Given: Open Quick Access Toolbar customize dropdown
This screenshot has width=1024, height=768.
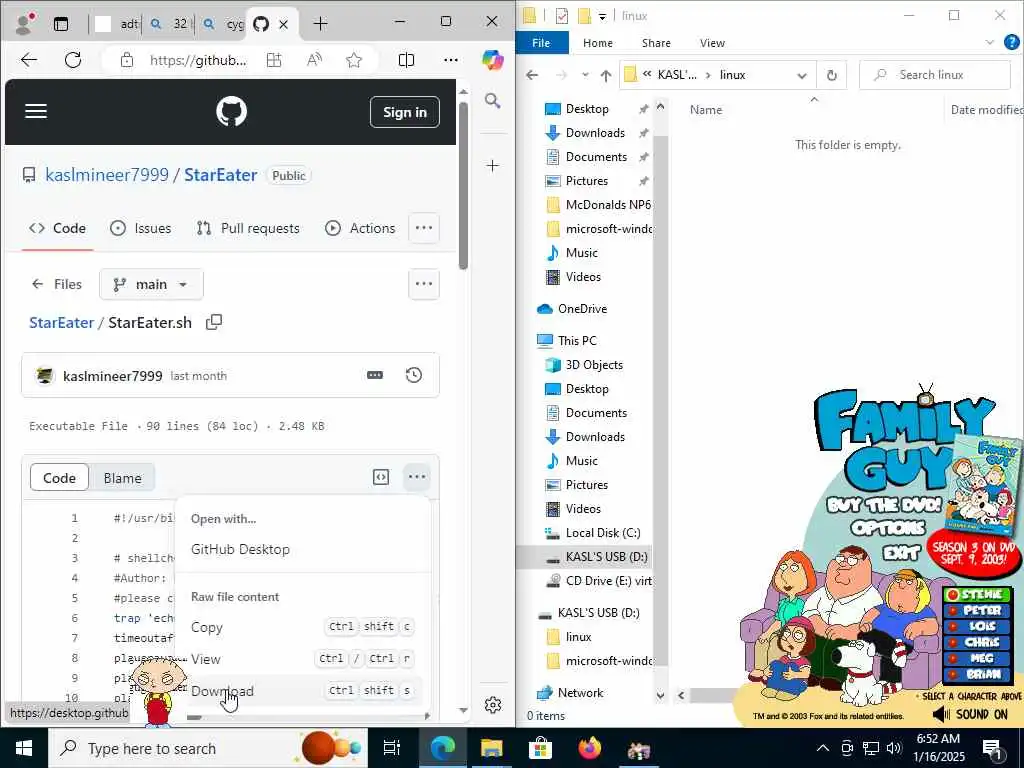Looking at the screenshot, I should [602, 16].
